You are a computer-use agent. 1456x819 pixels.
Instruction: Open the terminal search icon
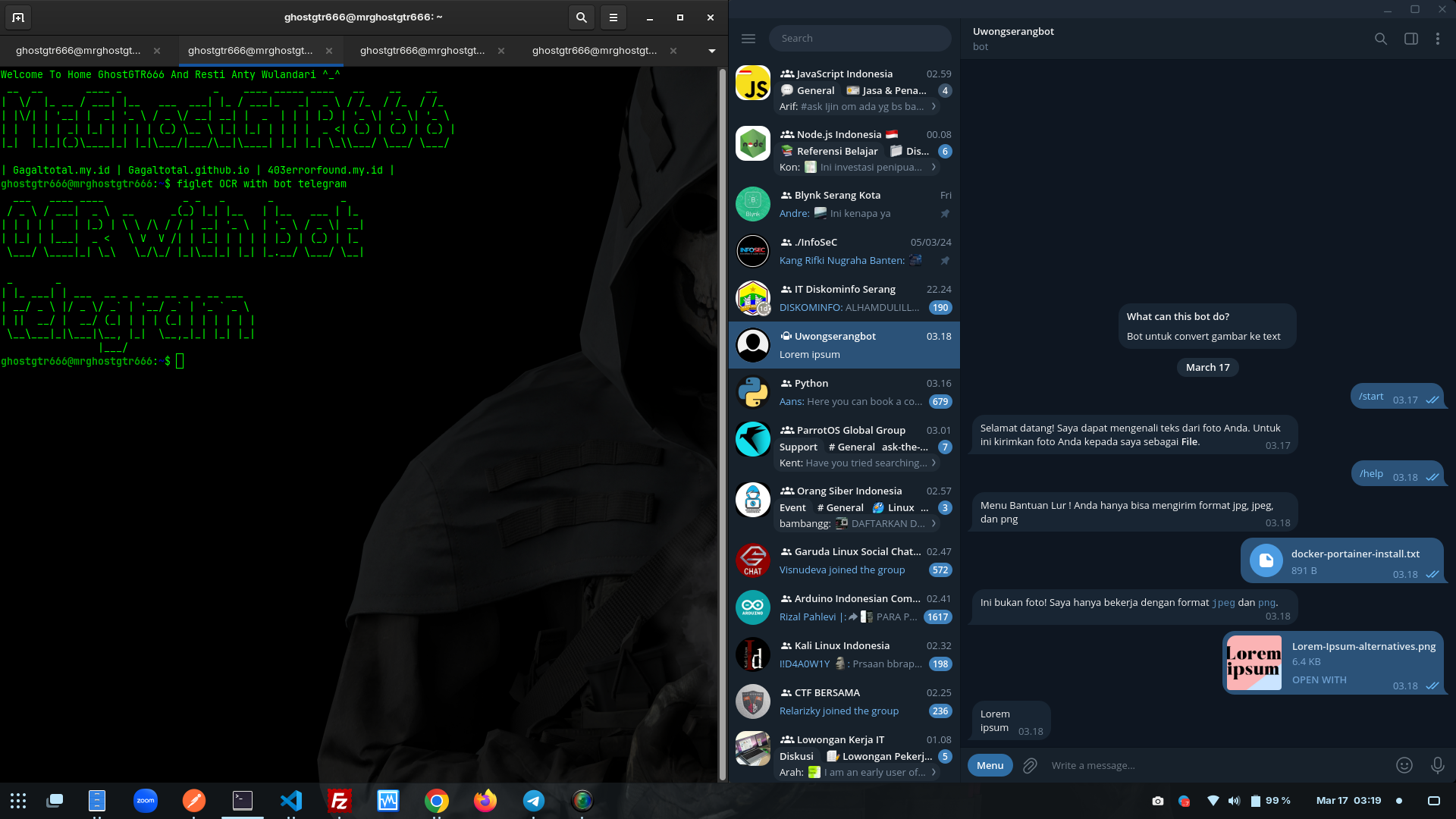pos(581,17)
